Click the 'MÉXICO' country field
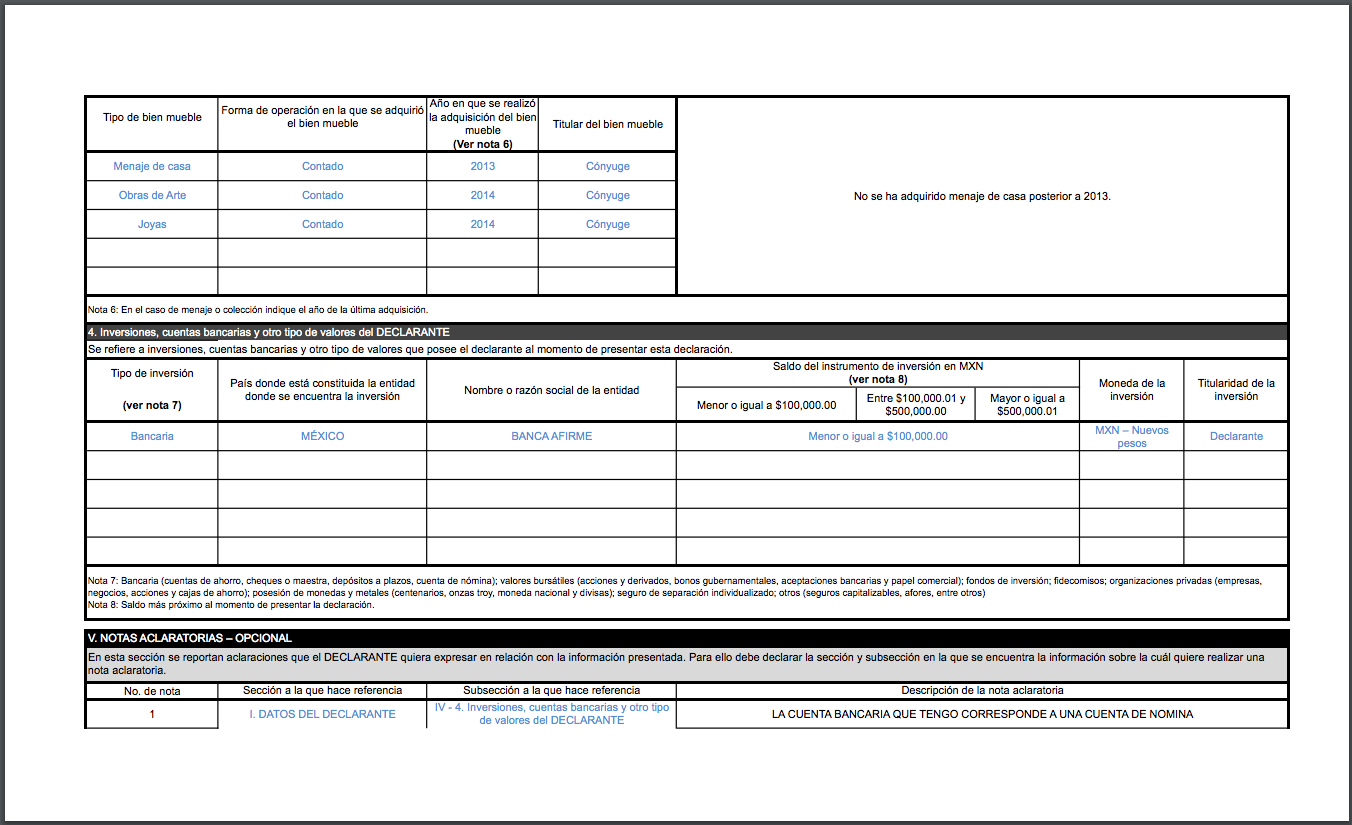Screen dimensions: 1352x825 pyautogui.click(x=322, y=436)
